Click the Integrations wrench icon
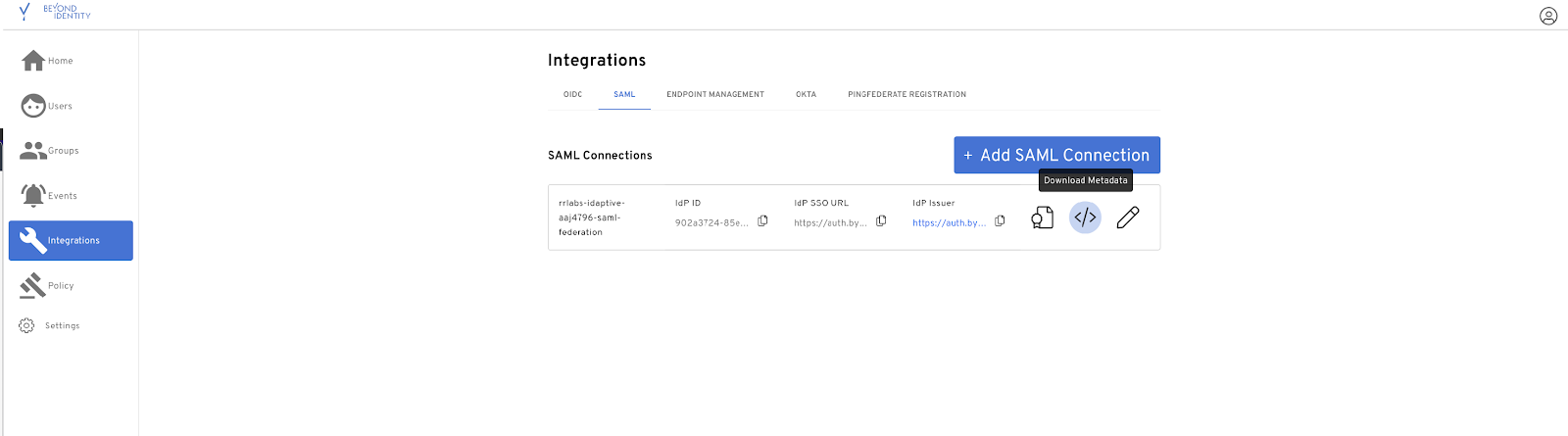The width and height of the screenshot is (1568, 436). pos(33,240)
